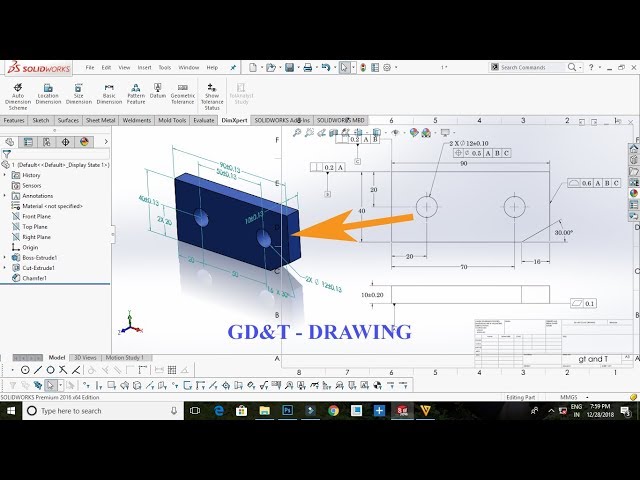The image size is (640, 480).
Task: Expand the Boss-Extrude1 feature
Action: [5, 258]
